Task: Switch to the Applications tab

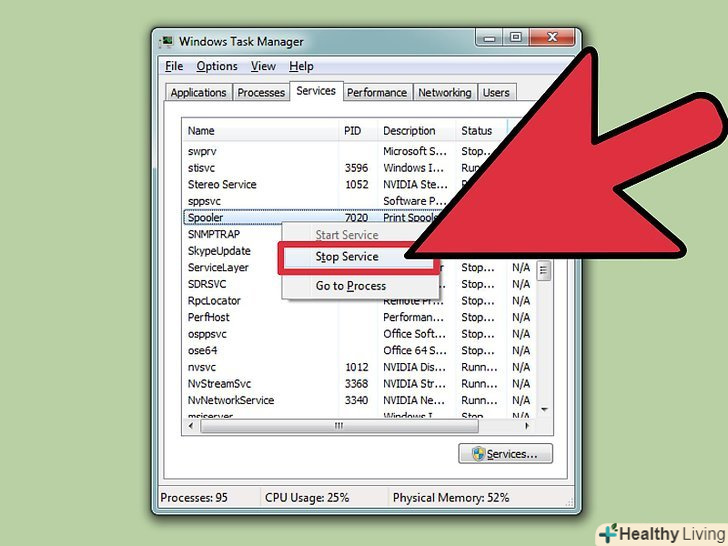Action: tap(198, 92)
